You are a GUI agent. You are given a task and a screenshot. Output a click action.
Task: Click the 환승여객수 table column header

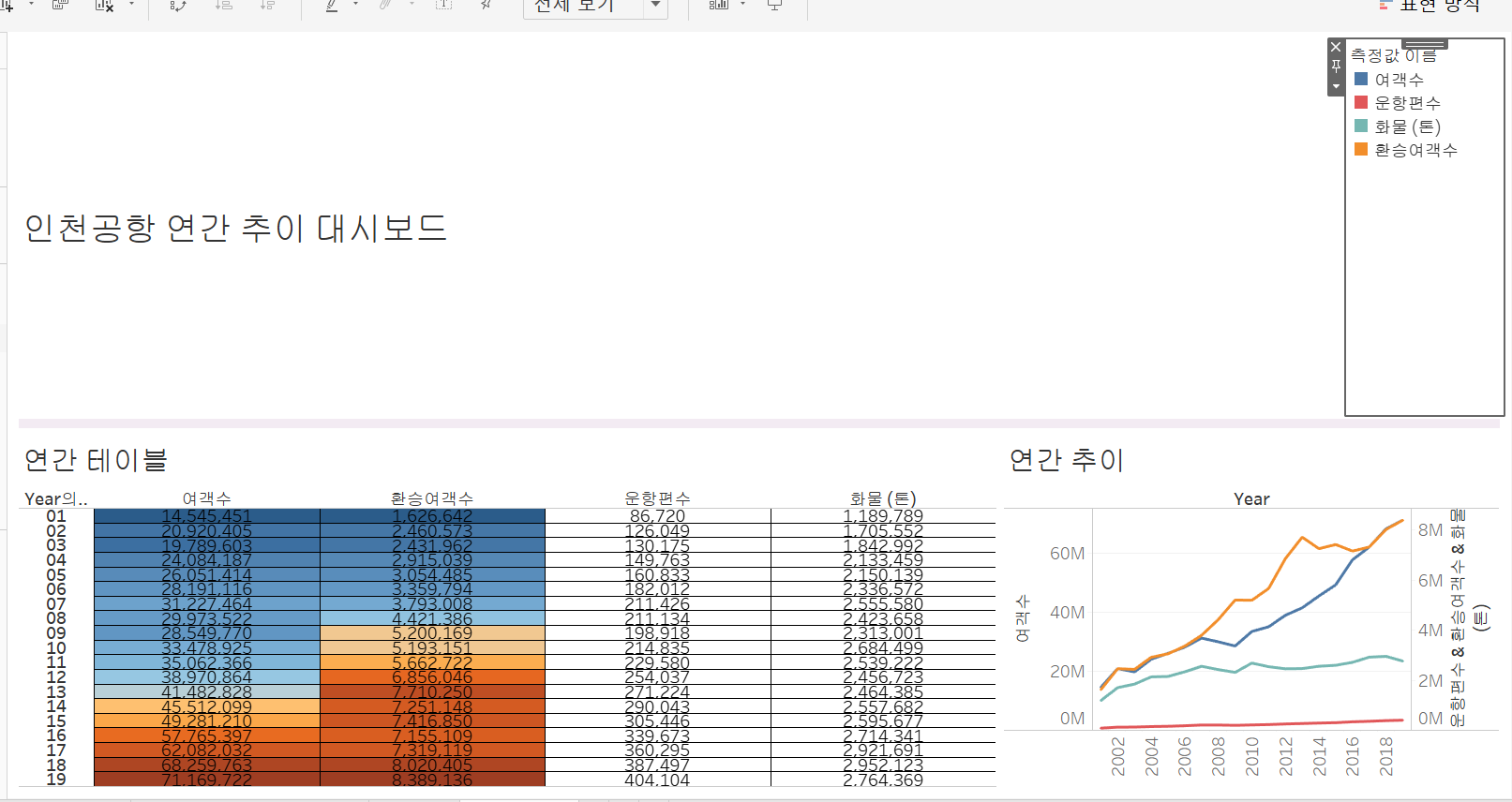(x=432, y=499)
